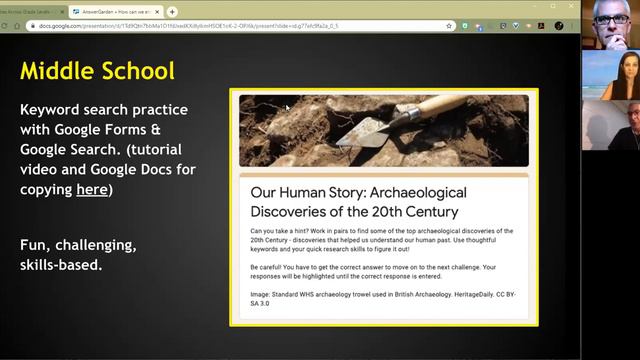Screen dimensions: 640x360
Task: Click the blue shield extension icon
Action: [516, 26]
